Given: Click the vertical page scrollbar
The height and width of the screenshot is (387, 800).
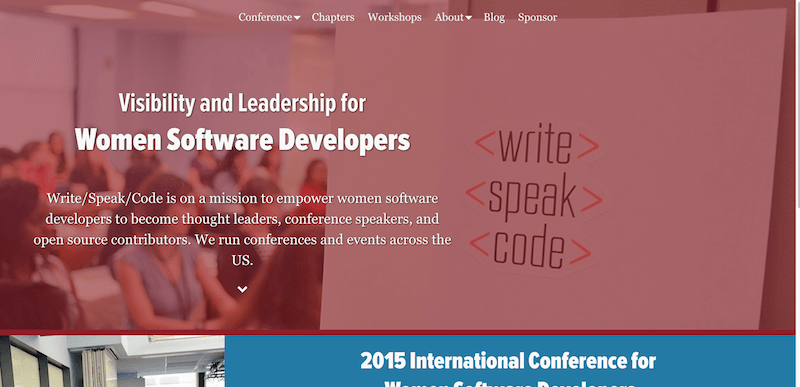Looking at the screenshot, I should pos(797,194).
